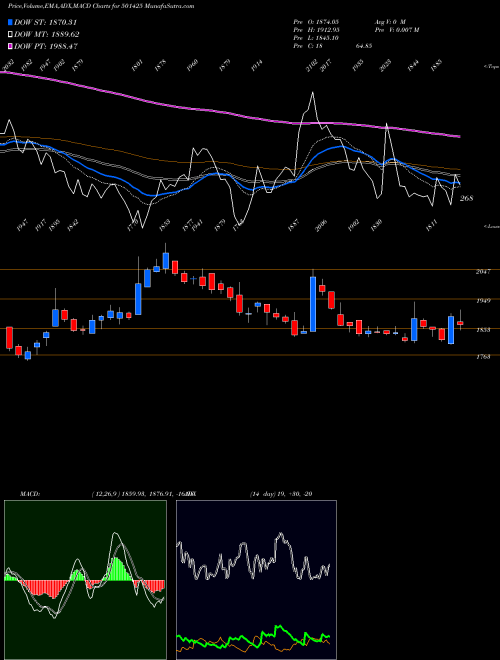Click the MACD (12,26,9) parameter values
The height and width of the screenshot is (660, 500).
click(143, 494)
